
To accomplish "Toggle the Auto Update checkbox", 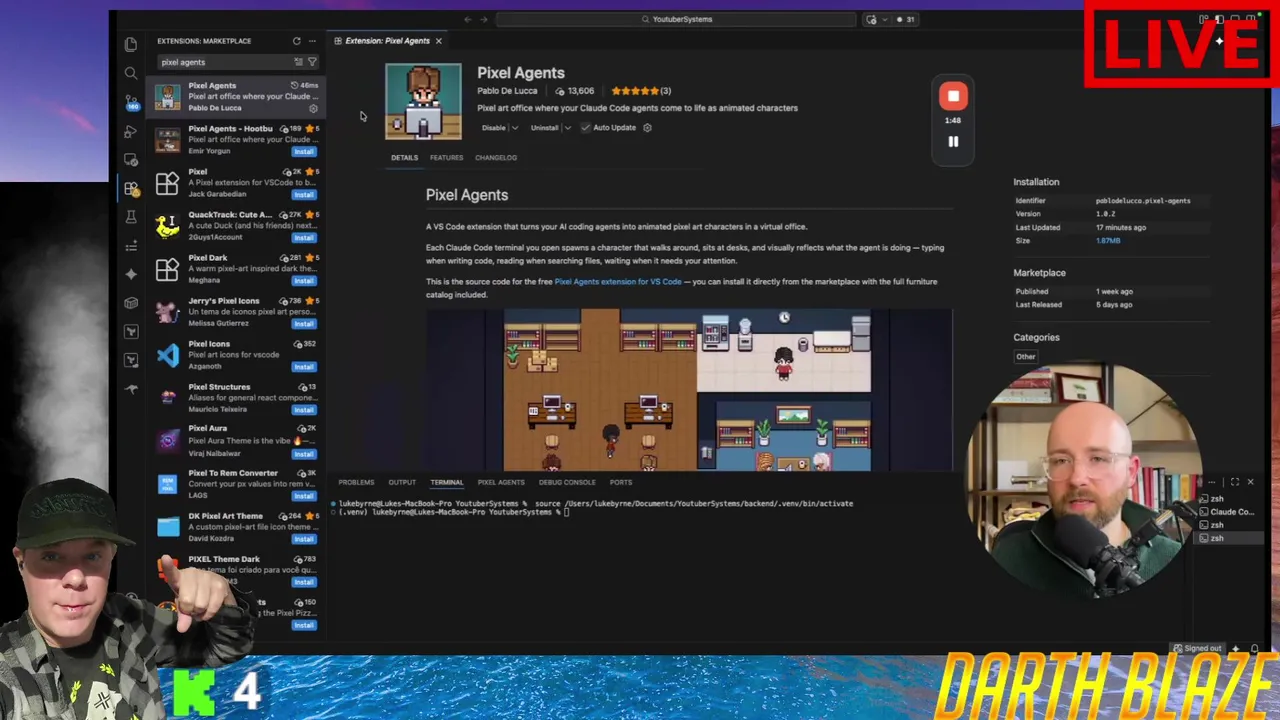I will click(x=585, y=128).
